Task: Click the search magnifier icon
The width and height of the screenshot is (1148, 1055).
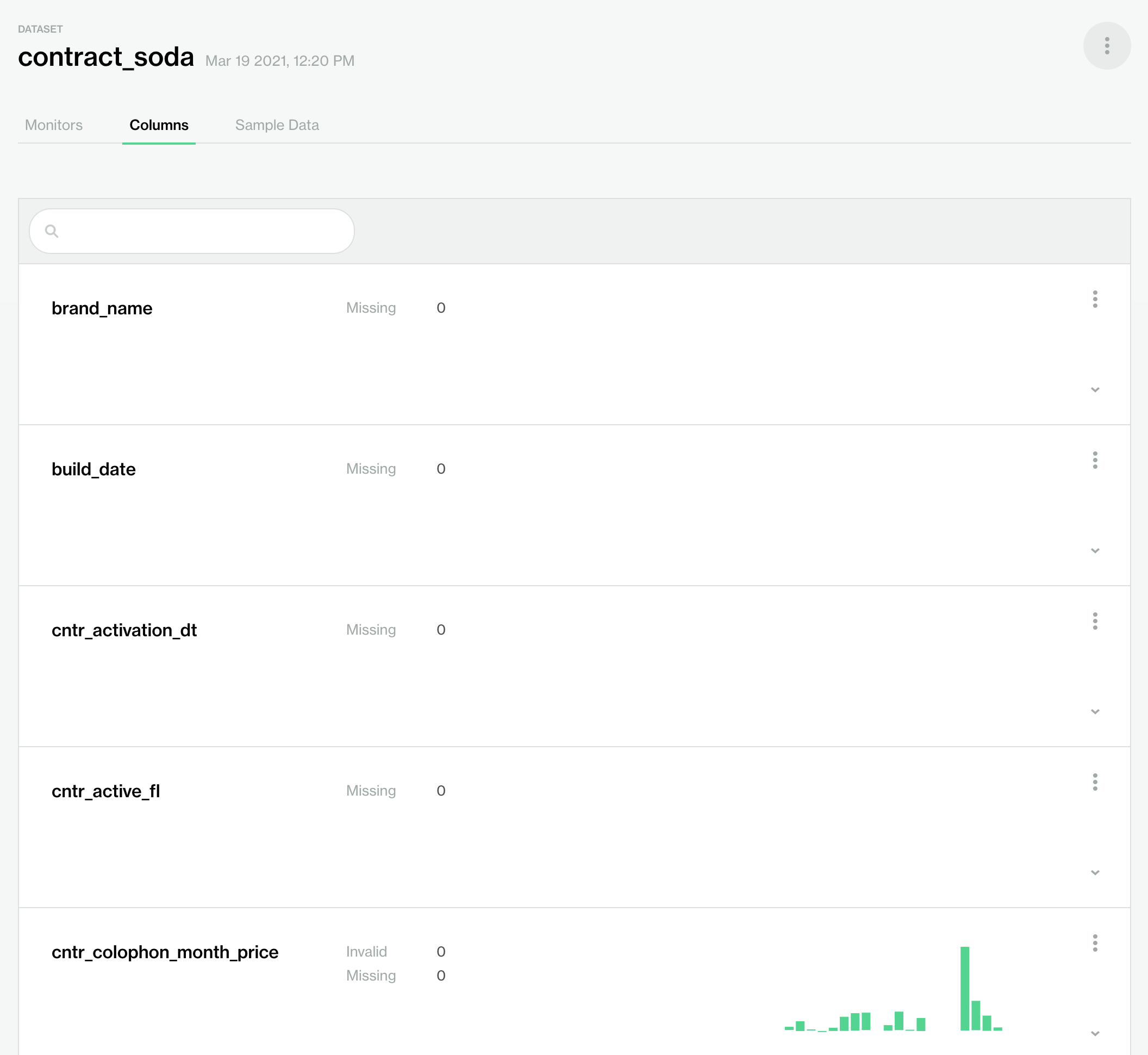Action: [53, 231]
